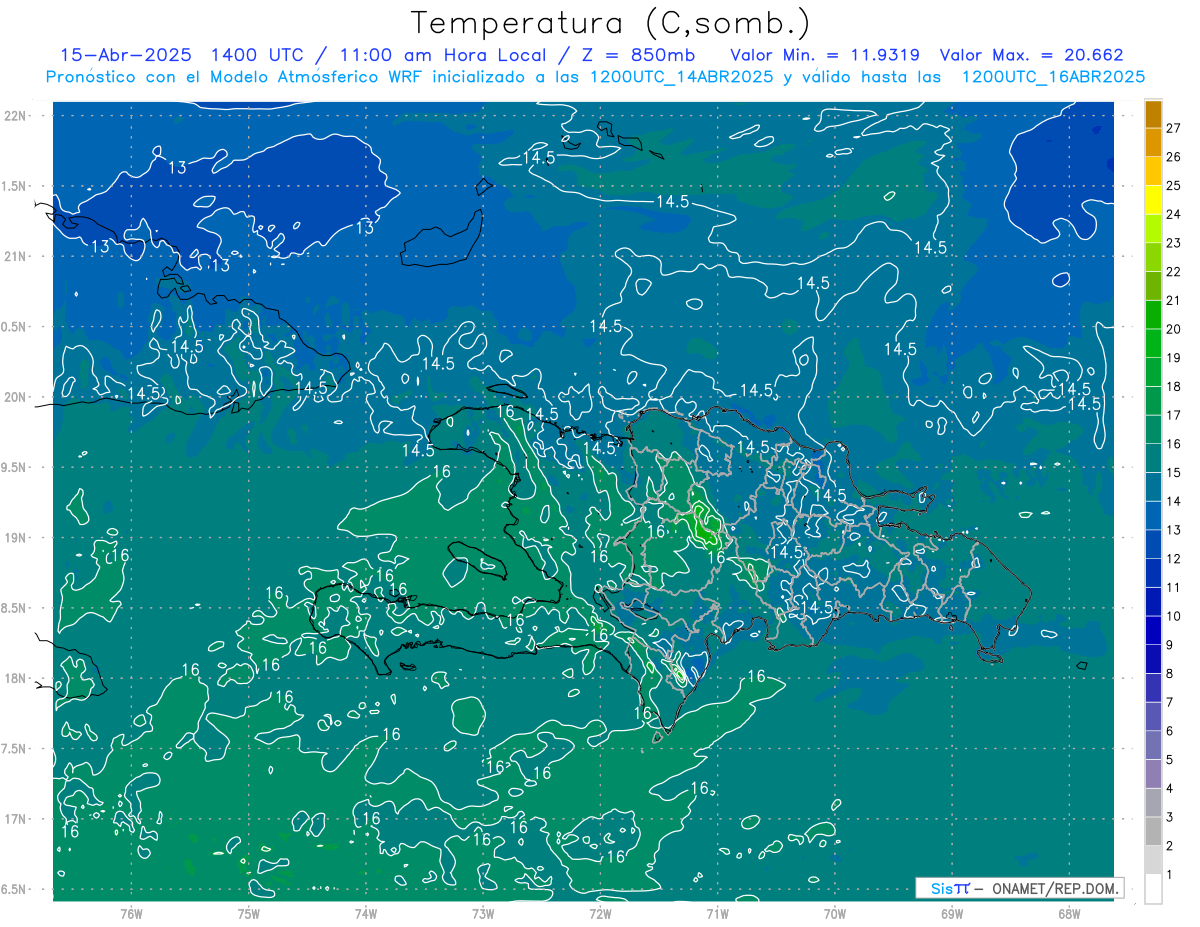Screen dimensions: 1200x927
Task: Click the '76W' longitude axis label
Action: pyautogui.click(x=131, y=913)
